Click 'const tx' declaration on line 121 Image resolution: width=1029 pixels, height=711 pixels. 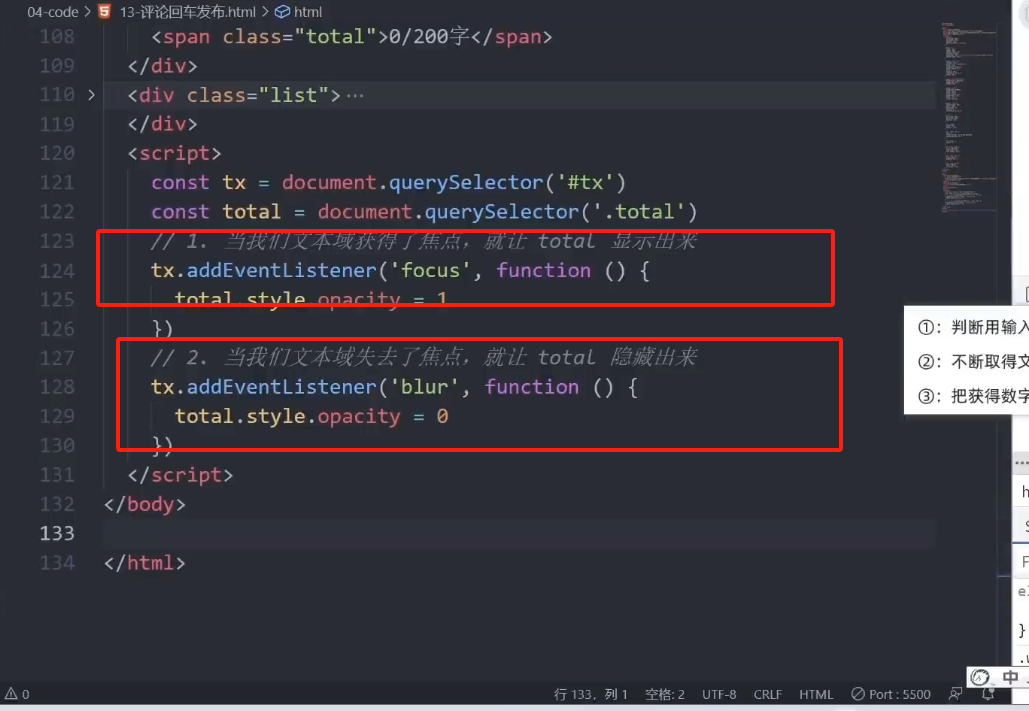198,183
